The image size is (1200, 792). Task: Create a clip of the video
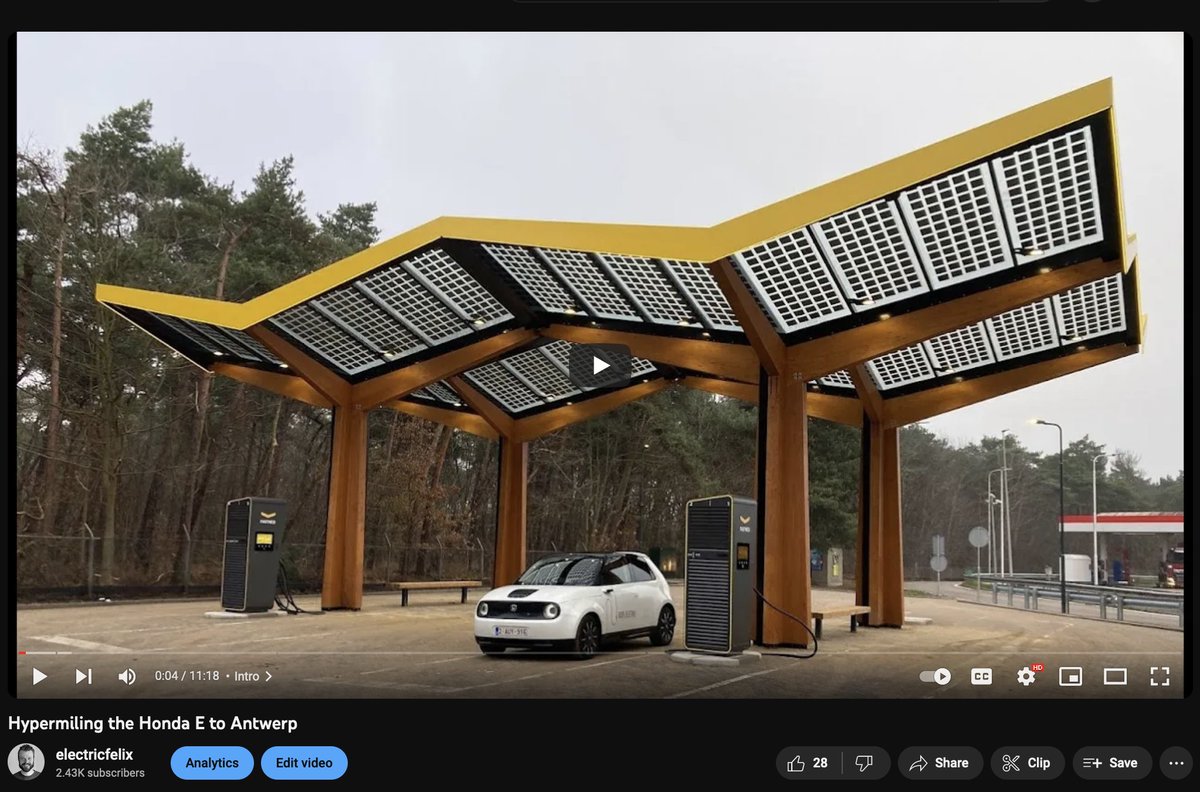[x=1027, y=763]
